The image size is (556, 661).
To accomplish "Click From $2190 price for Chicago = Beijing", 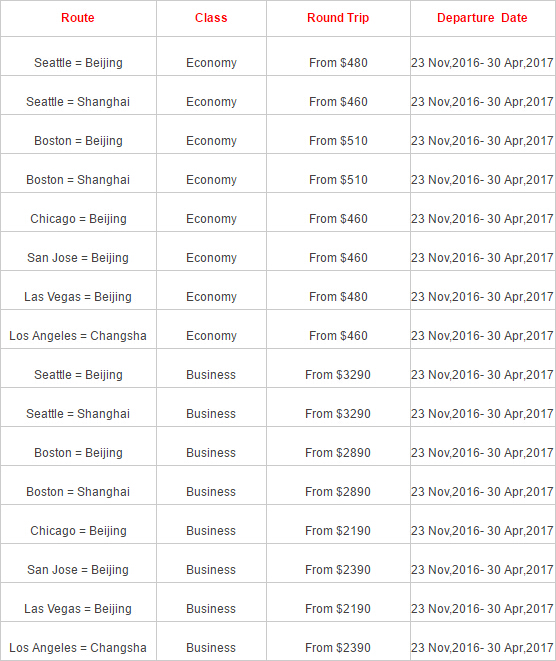I will click(x=338, y=531).
